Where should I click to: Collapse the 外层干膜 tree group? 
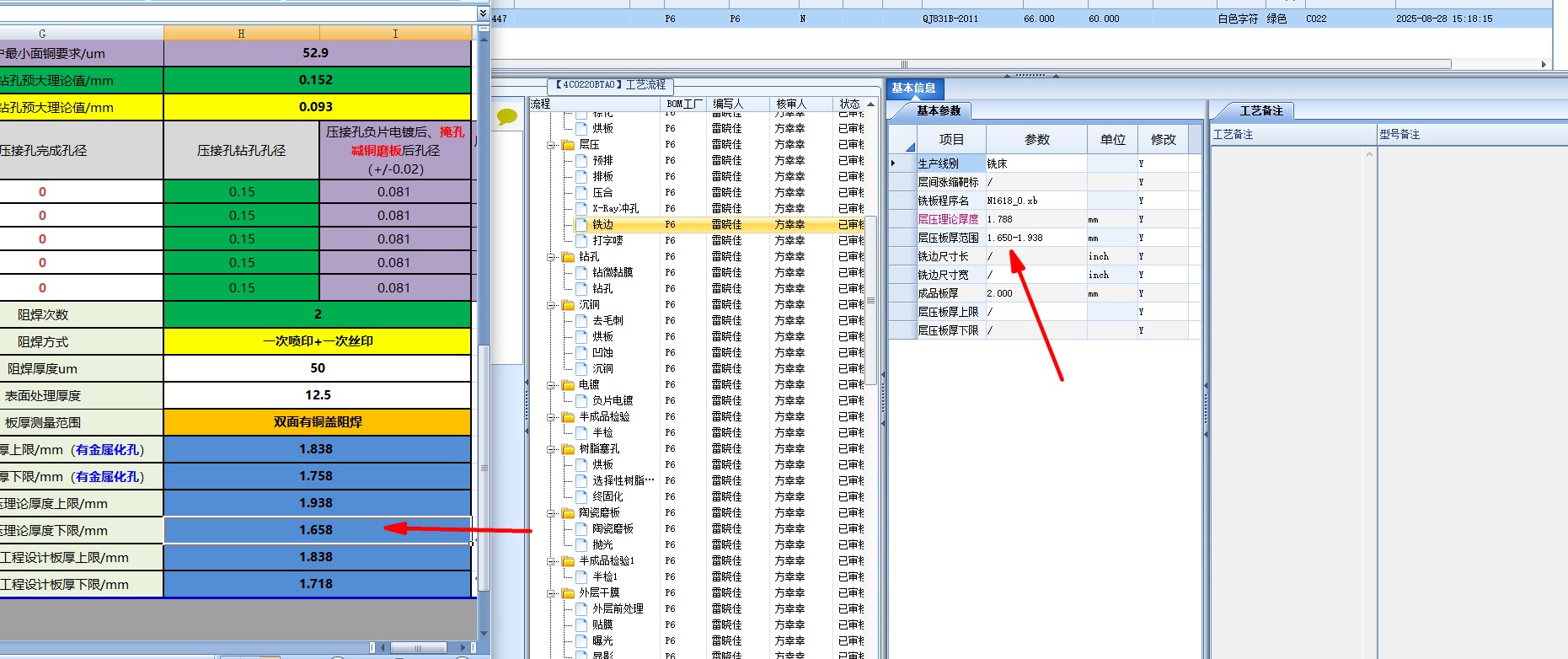pyautogui.click(x=551, y=593)
